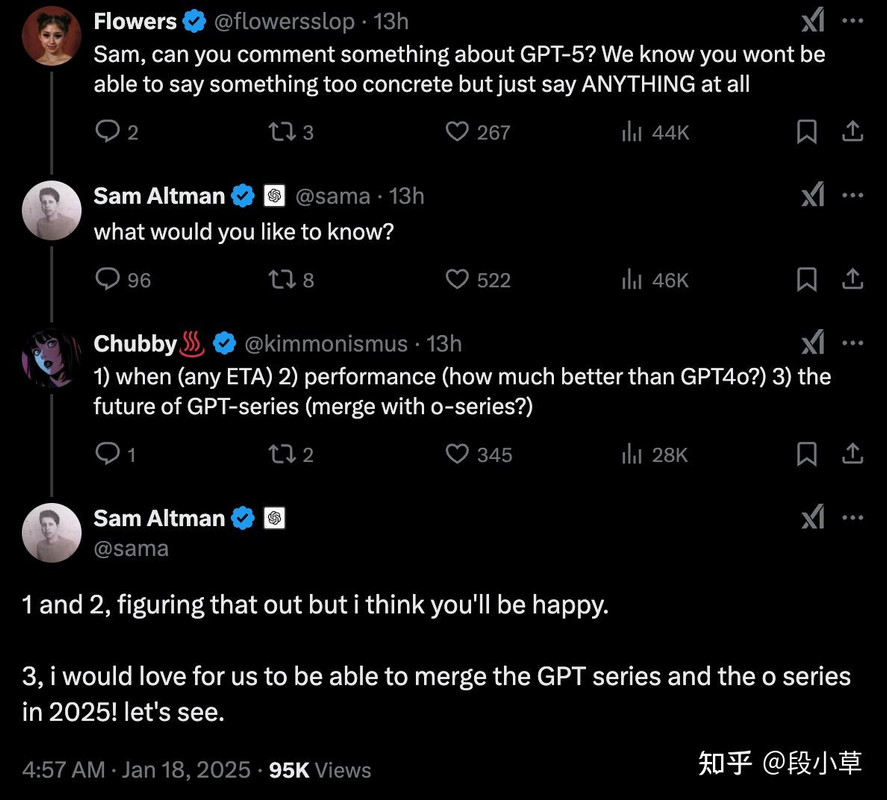
Task: Retweet Chubby's tweet with 2 reposts
Action: 282,454
